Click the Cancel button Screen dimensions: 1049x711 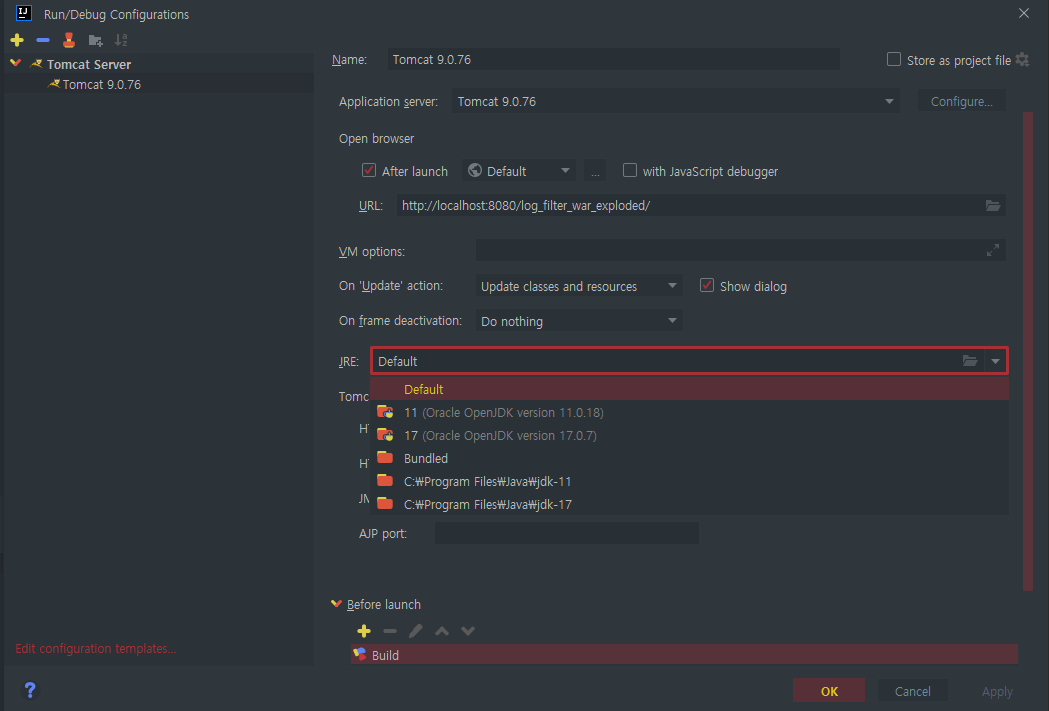pyautogui.click(x=913, y=691)
